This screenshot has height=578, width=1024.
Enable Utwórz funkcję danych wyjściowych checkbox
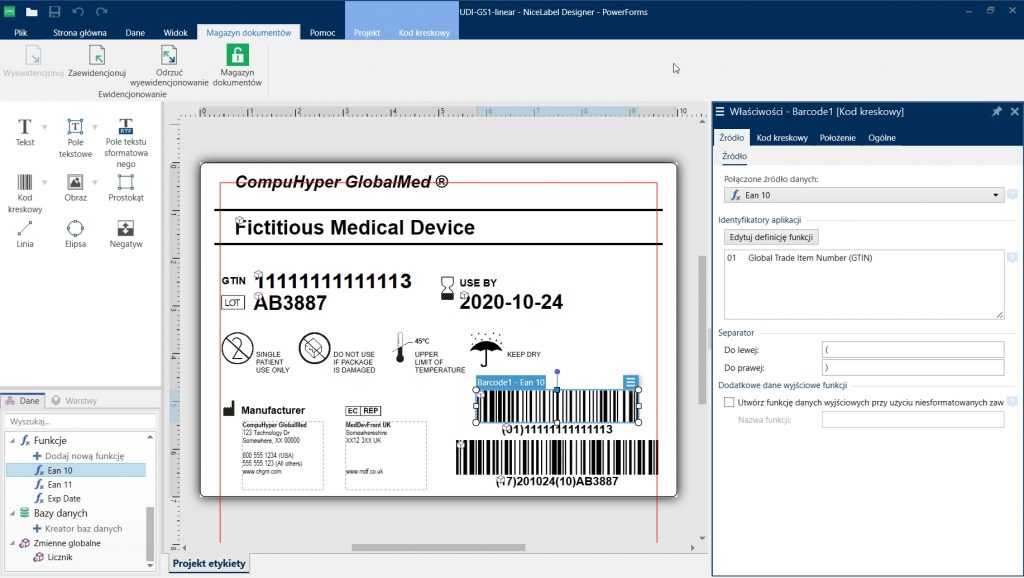[729, 402]
